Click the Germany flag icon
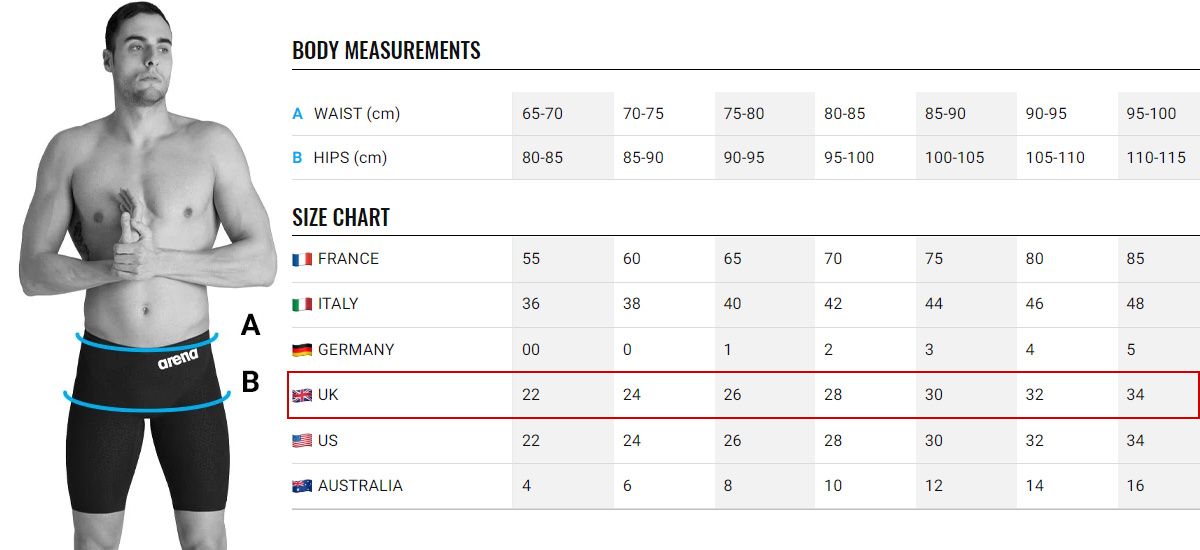 tap(302, 350)
